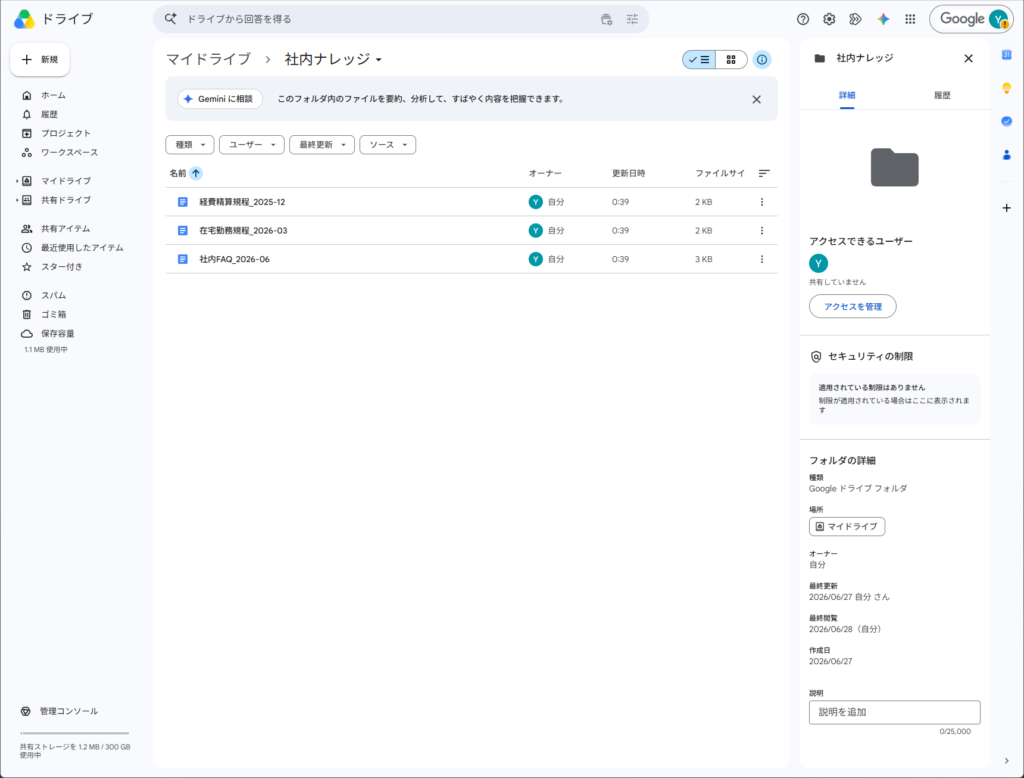
Task: Open the ユーザー filter dropdown
Action: click(251, 144)
